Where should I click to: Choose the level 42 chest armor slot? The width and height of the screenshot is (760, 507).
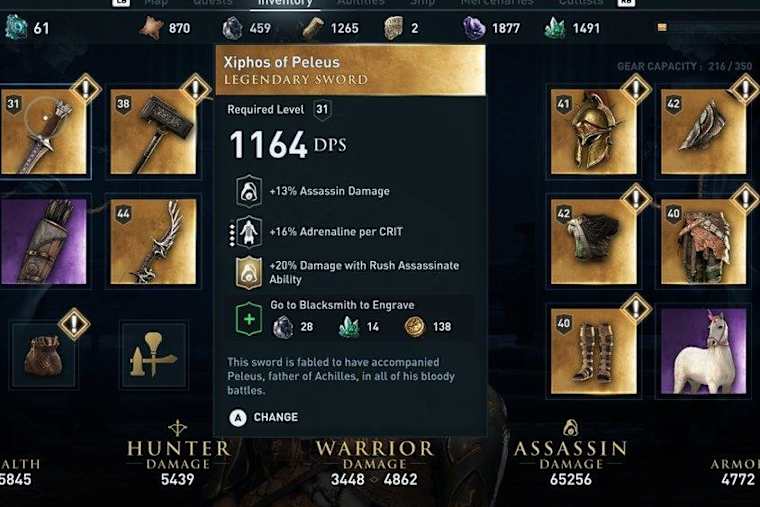(593, 241)
